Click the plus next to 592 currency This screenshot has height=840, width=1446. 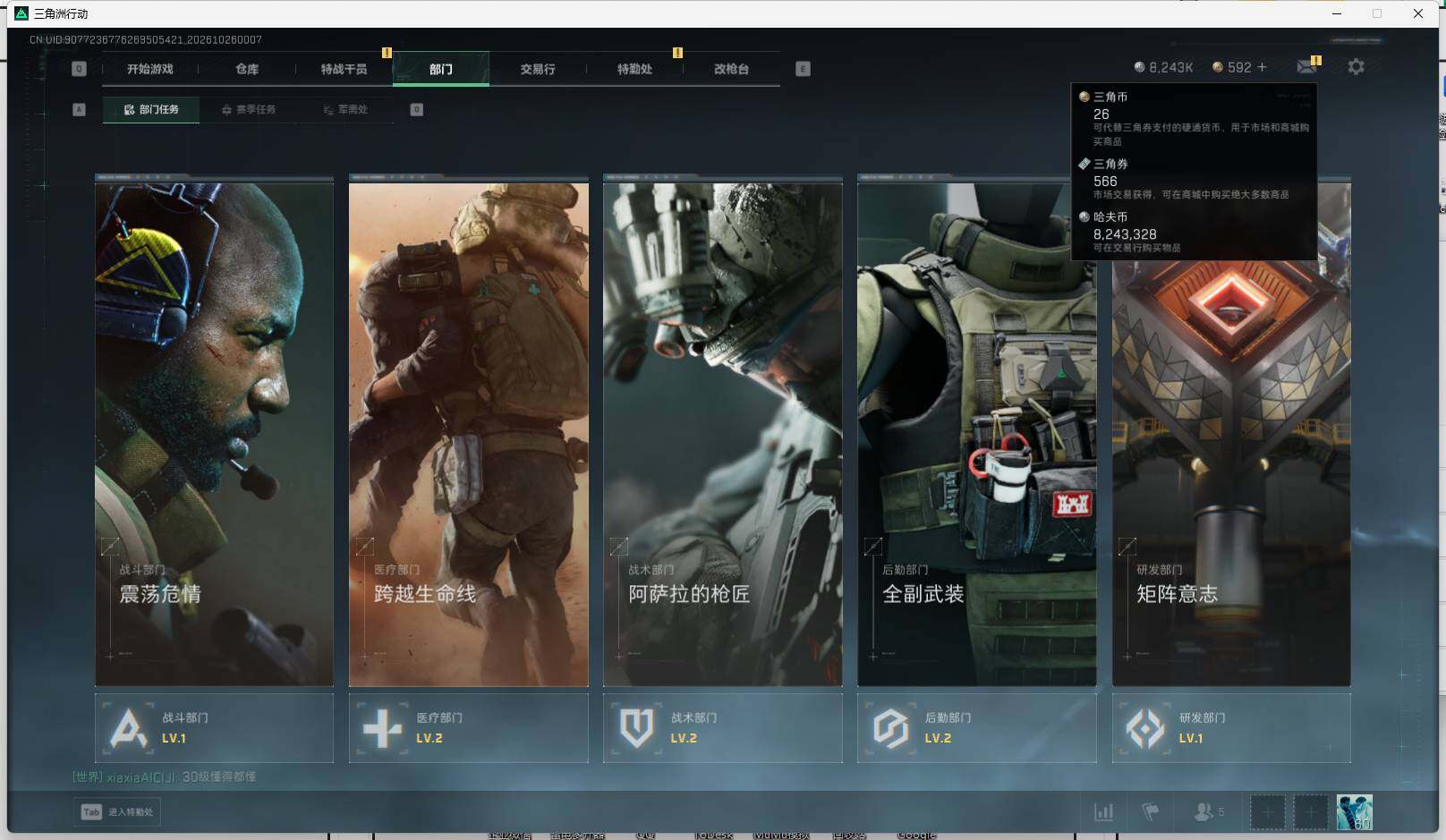[1262, 67]
